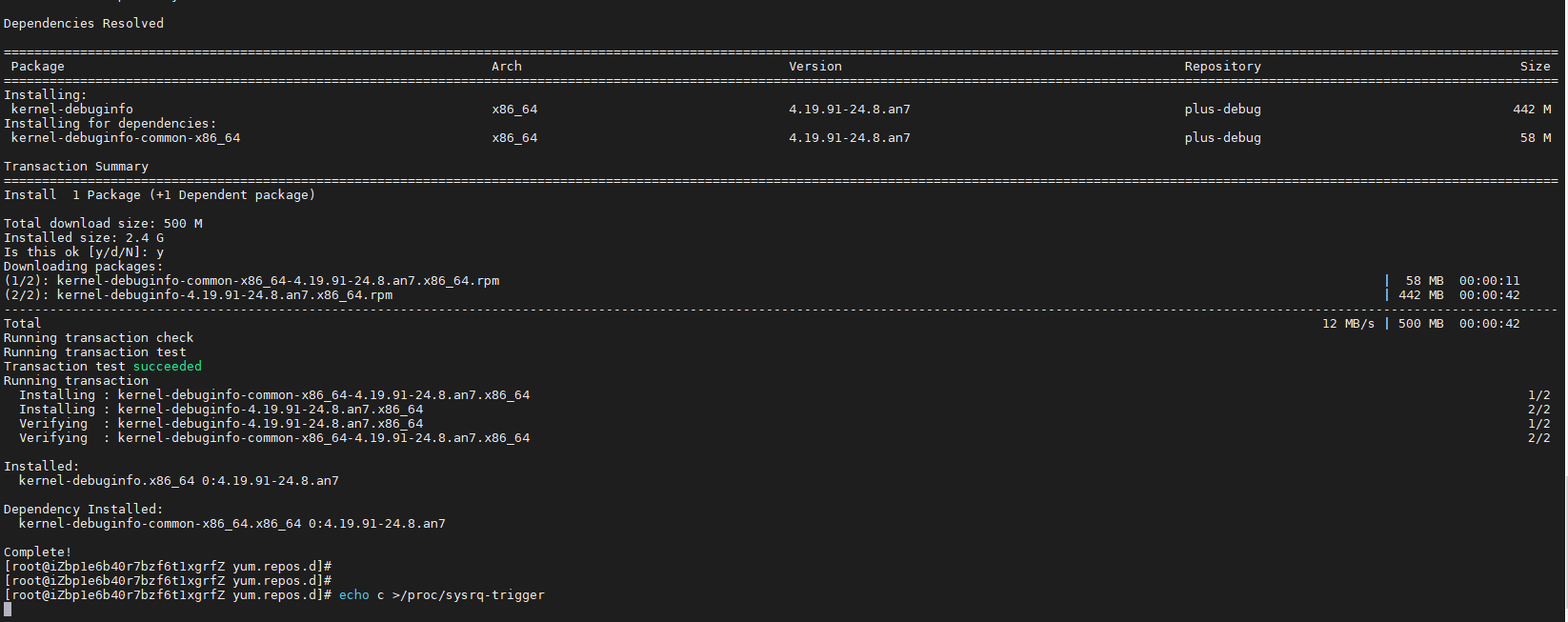Click the green 'succeeded' status word
Screen dimensions: 1568x622
(168, 367)
